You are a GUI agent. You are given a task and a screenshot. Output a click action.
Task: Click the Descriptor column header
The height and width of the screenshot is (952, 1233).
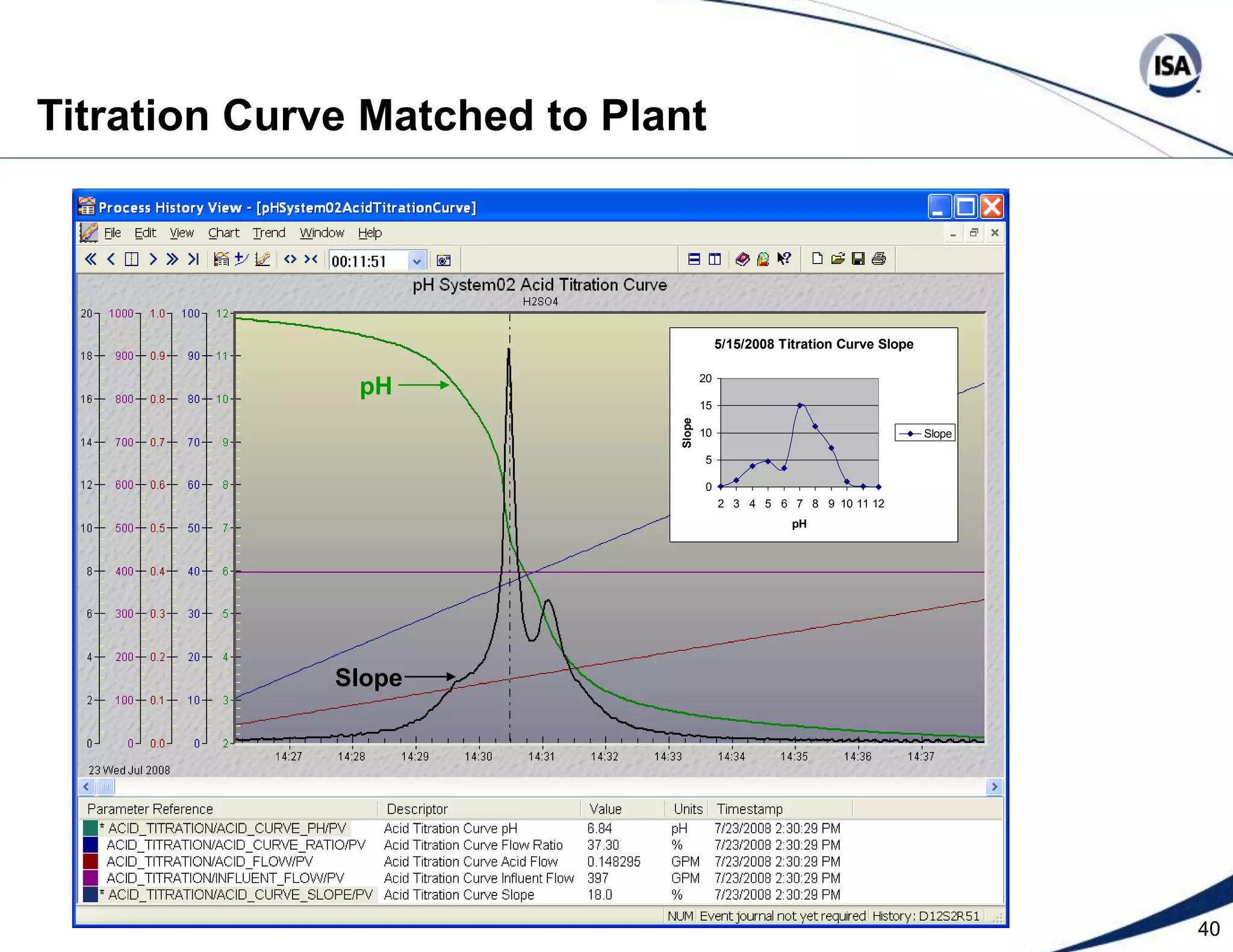click(417, 809)
